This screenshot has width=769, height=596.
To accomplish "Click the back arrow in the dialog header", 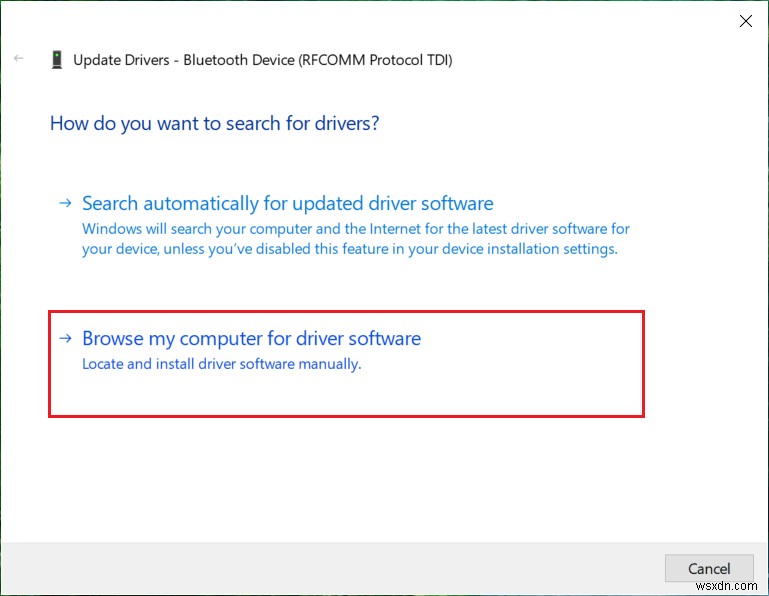I will click(x=19, y=58).
